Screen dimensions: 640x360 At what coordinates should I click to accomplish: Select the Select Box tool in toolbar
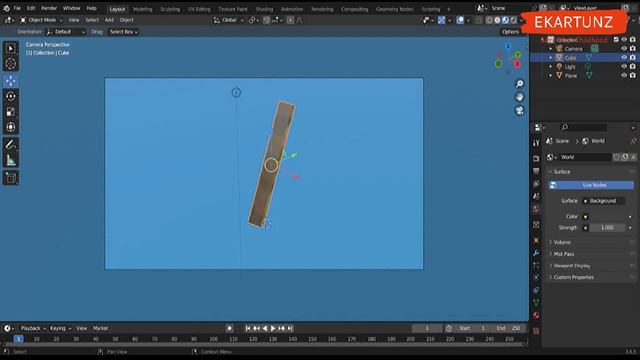click(11, 49)
